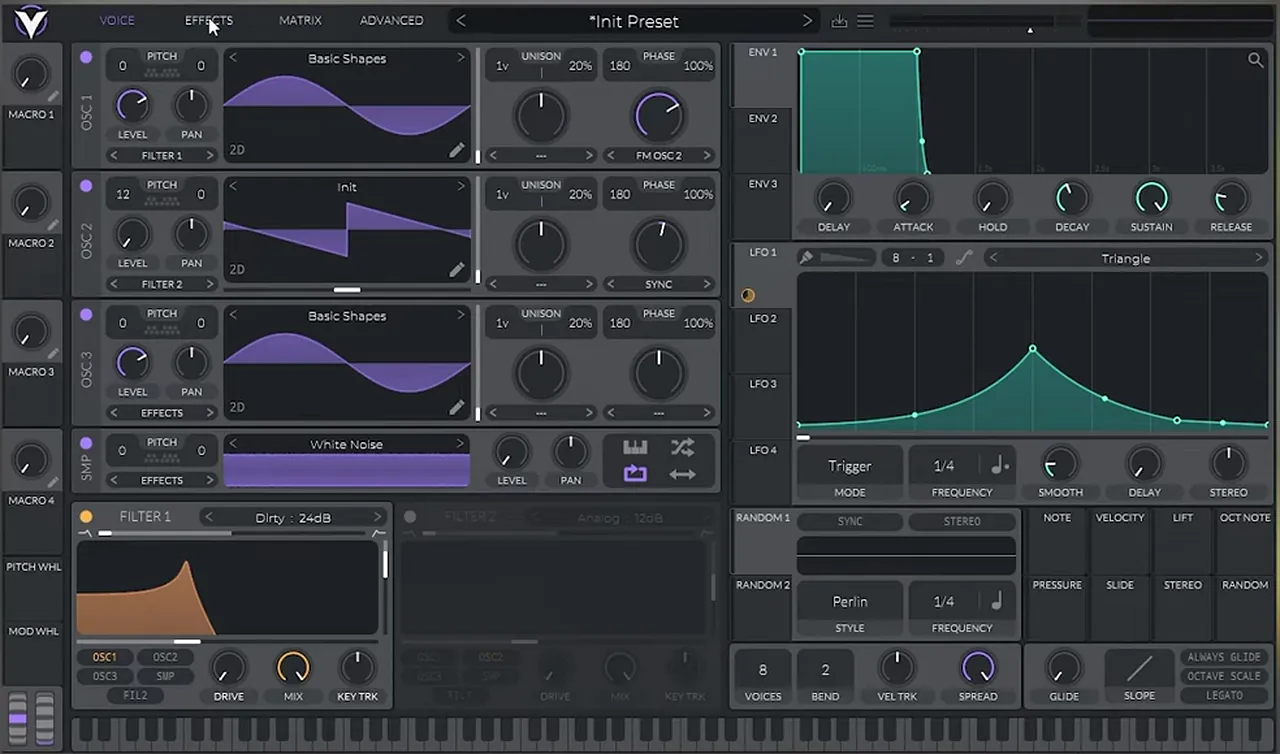1280x754 pixels.
Task: Click the glide slope curve icon
Action: (1139, 667)
